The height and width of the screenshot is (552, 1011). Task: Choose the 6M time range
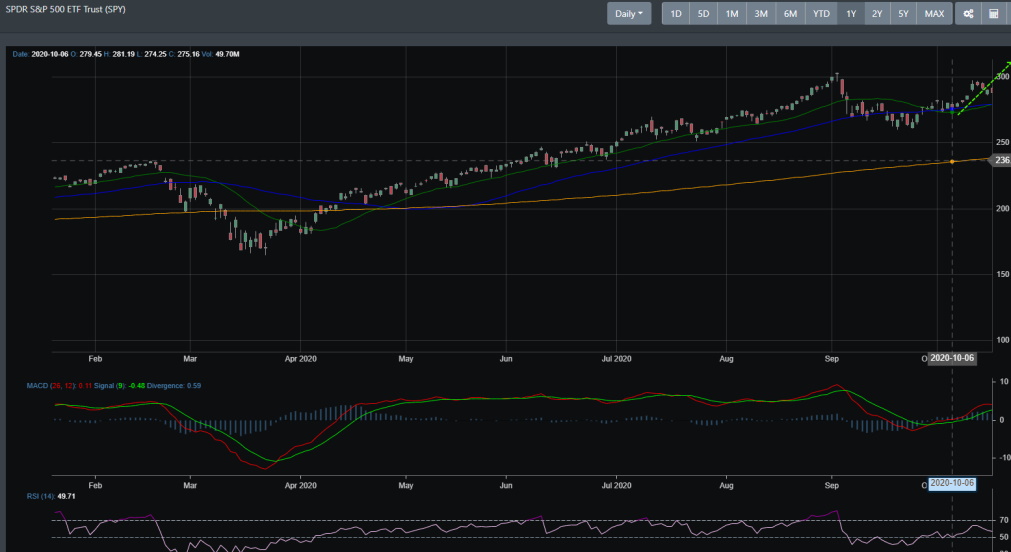click(790, 14)
